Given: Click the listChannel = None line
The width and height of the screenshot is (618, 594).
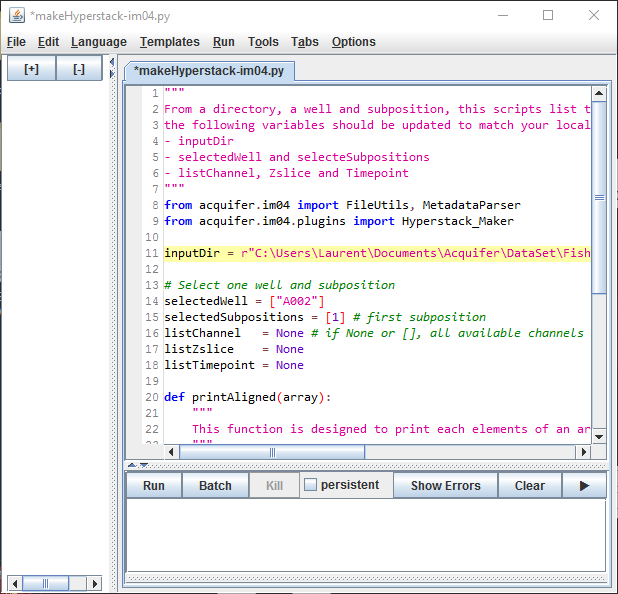Looking at the screenshot, I should click(374, 333).
